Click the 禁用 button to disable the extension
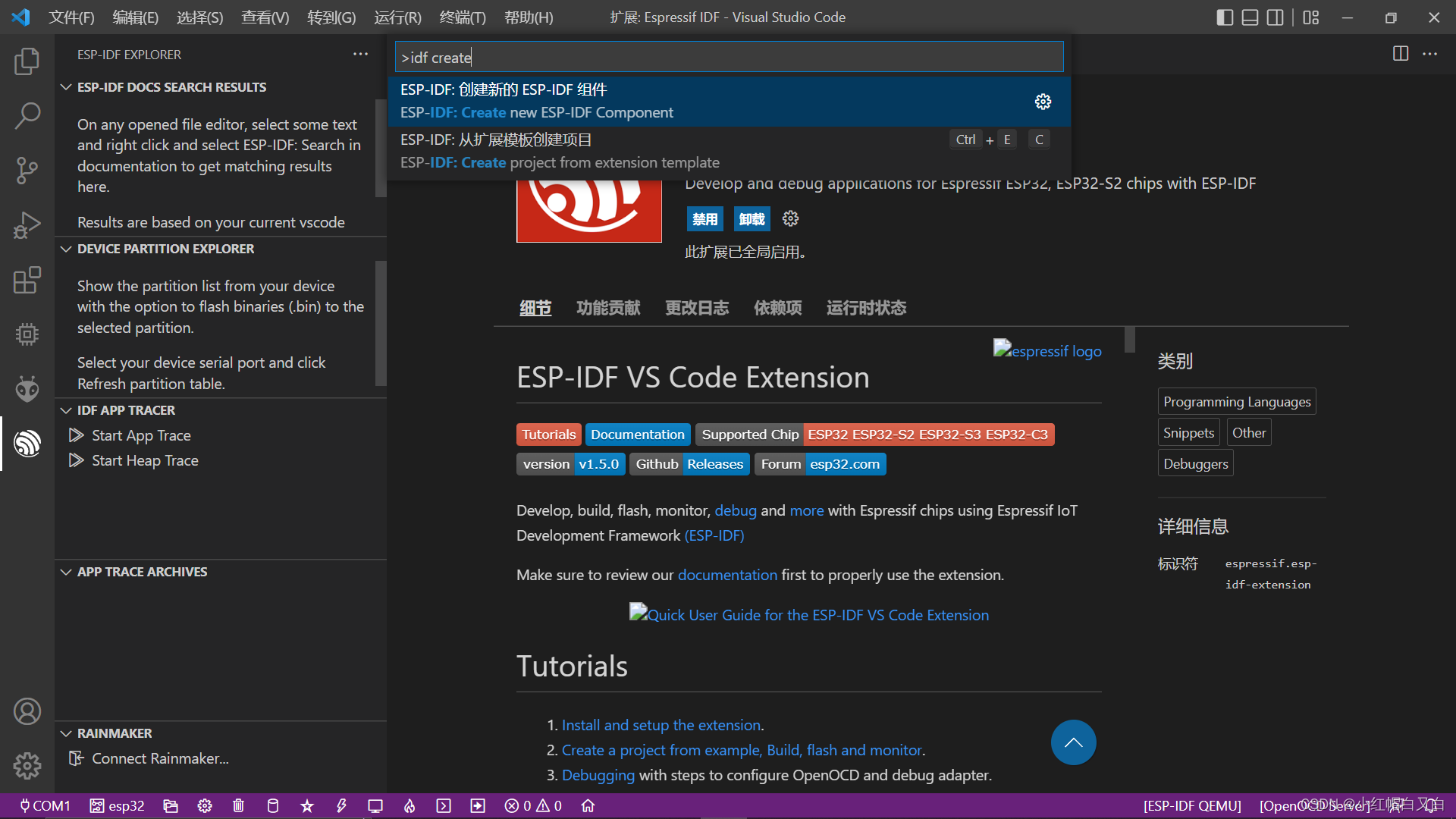The image size is (1456, 819). (x=704, y=218)
